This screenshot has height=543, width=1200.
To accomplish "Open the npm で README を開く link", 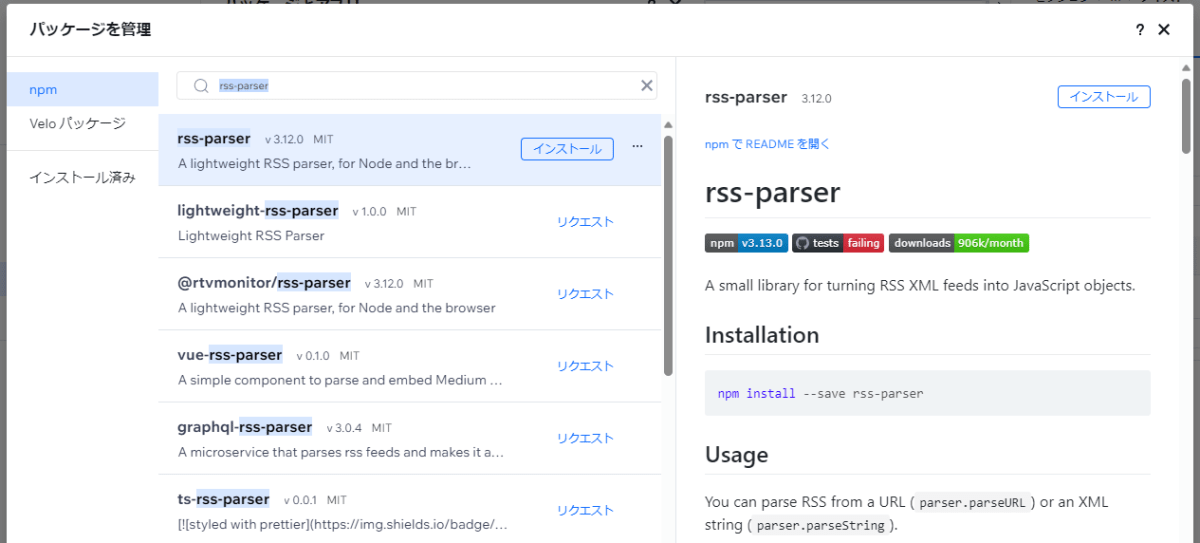I will click(767, 144).
